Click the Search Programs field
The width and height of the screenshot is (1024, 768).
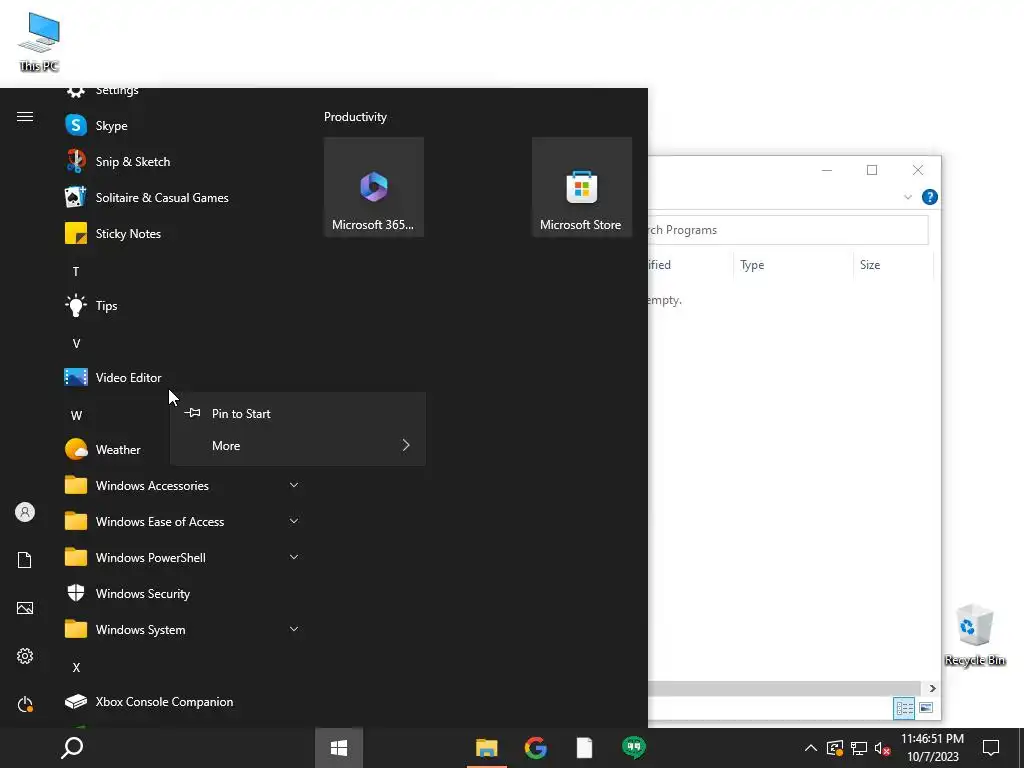pyautogui.click(x=788, y=230)
